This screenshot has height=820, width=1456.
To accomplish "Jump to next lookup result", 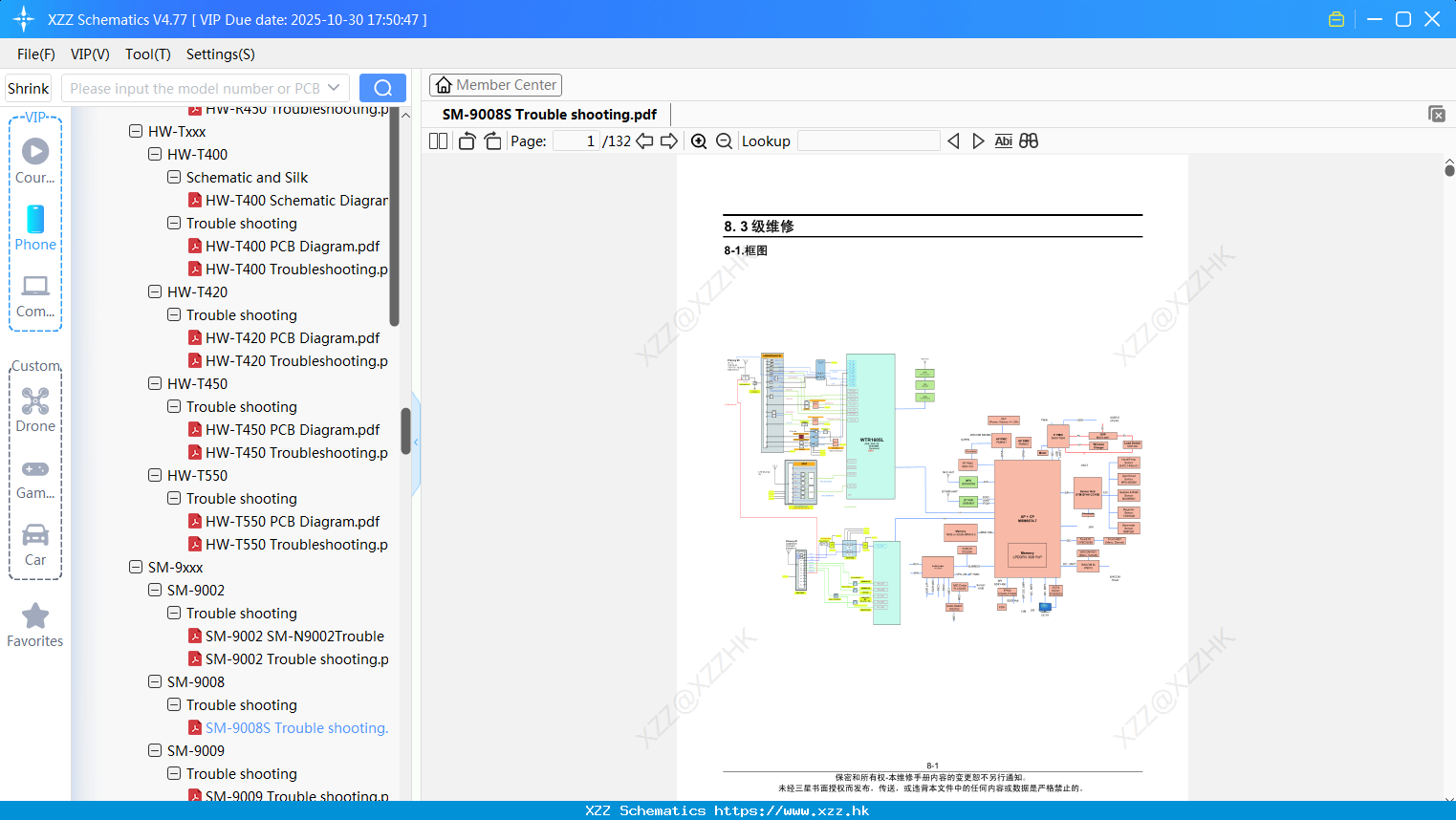I will 978,141.
